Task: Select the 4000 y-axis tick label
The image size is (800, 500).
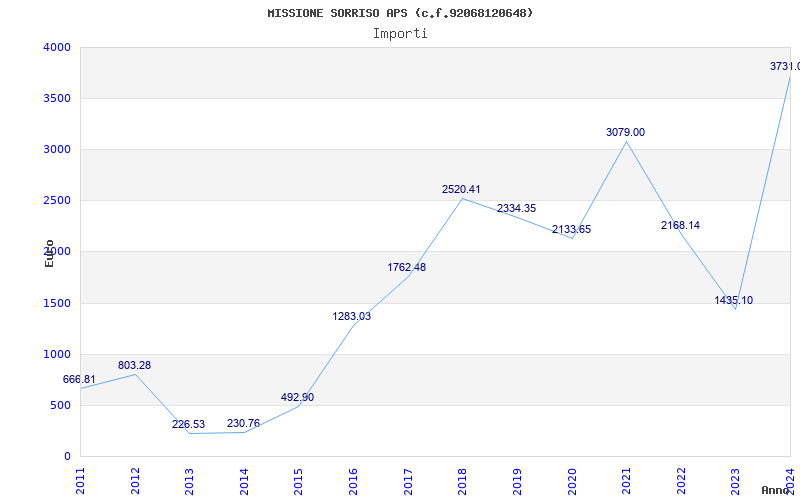Action: (57, 47)
